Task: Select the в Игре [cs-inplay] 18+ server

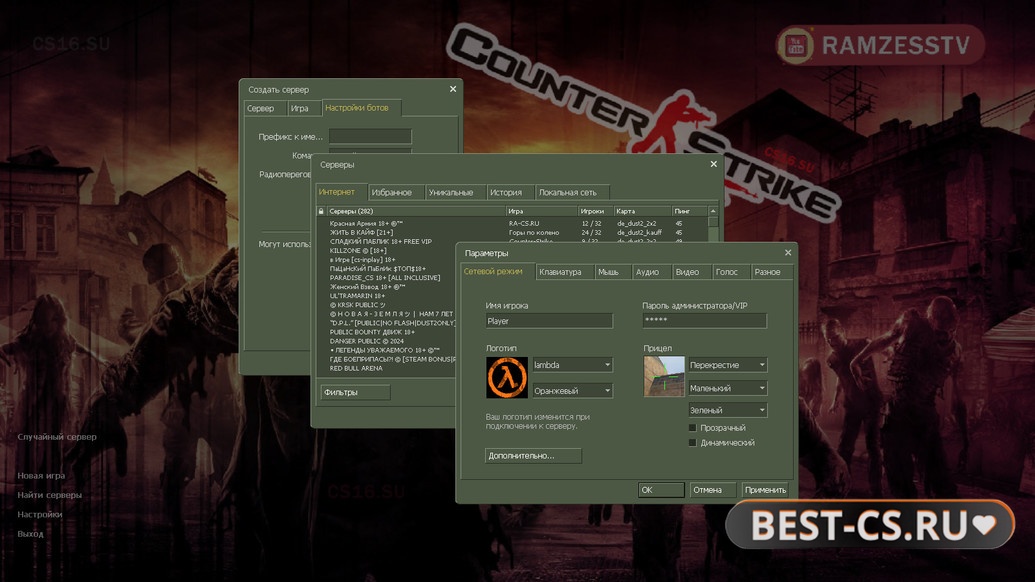Action: pyautogui.click(x=386, y=259)
